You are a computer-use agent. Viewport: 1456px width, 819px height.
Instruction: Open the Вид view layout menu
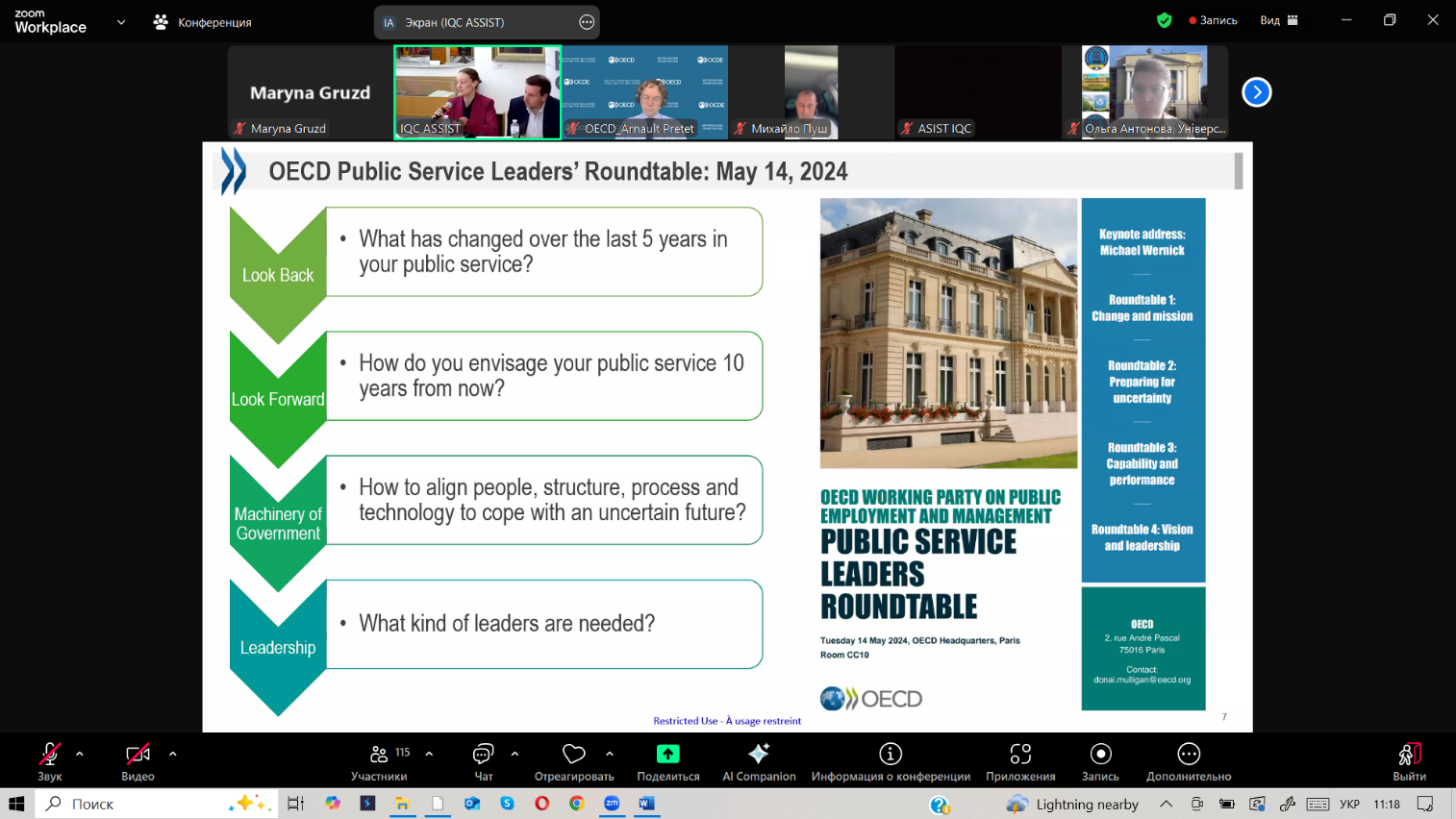[1279, 20]
